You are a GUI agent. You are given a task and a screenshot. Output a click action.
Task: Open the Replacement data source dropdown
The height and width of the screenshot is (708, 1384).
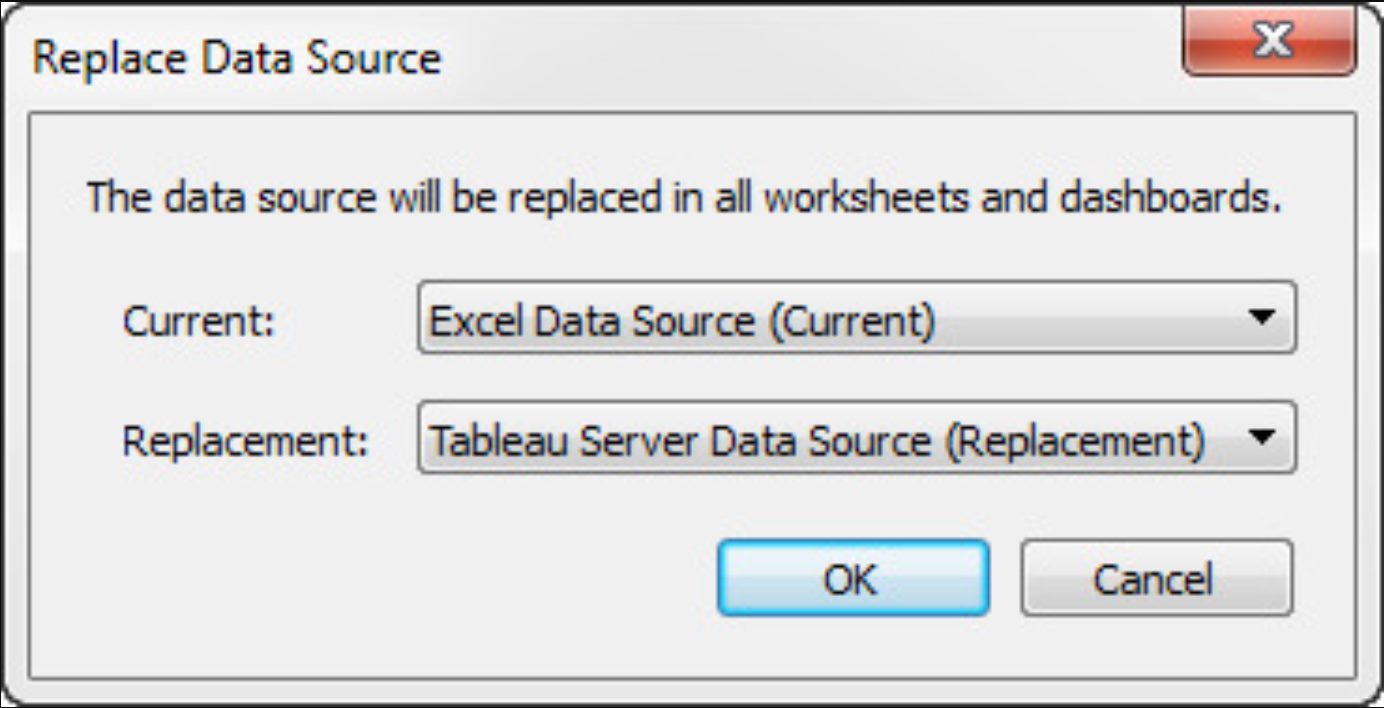(x=856, y=439)
